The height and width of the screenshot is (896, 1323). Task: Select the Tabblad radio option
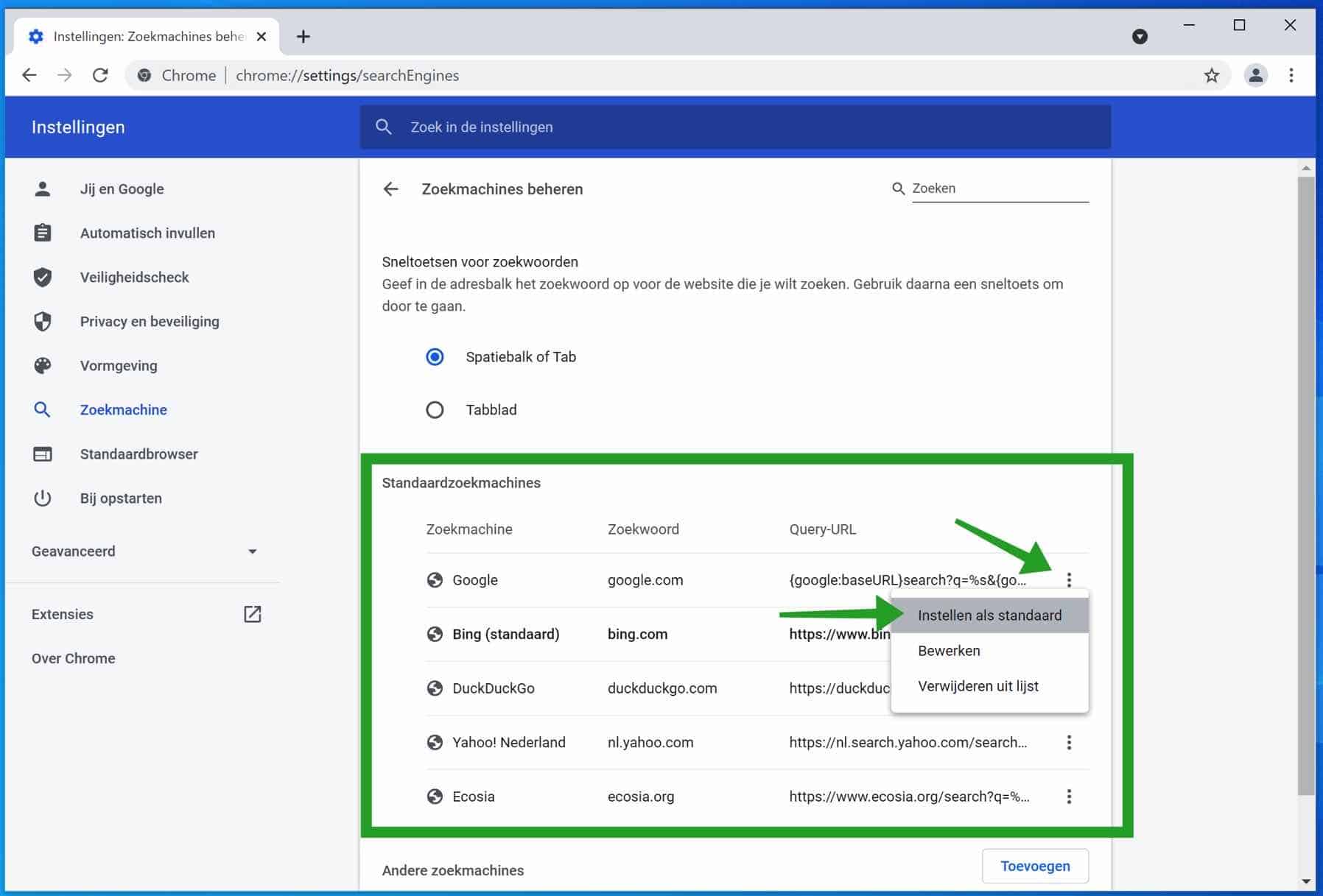[435, 410]
